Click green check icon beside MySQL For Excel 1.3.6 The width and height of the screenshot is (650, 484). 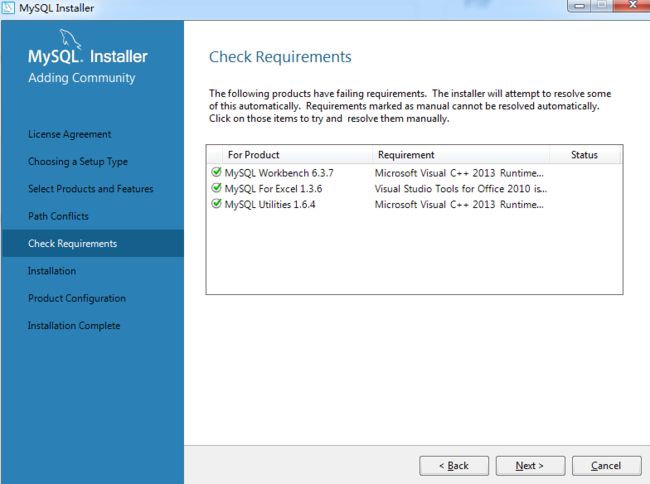[216, 188]
